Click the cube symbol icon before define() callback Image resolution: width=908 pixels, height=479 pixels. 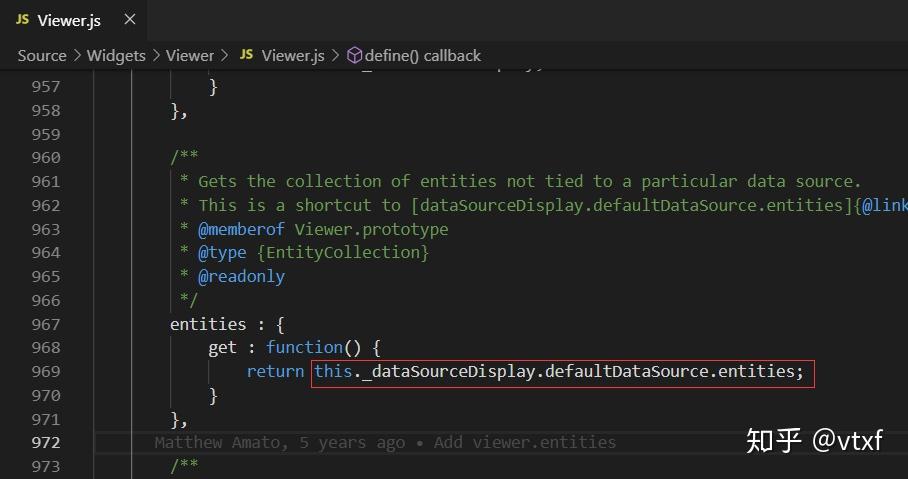tap(354, 56)
